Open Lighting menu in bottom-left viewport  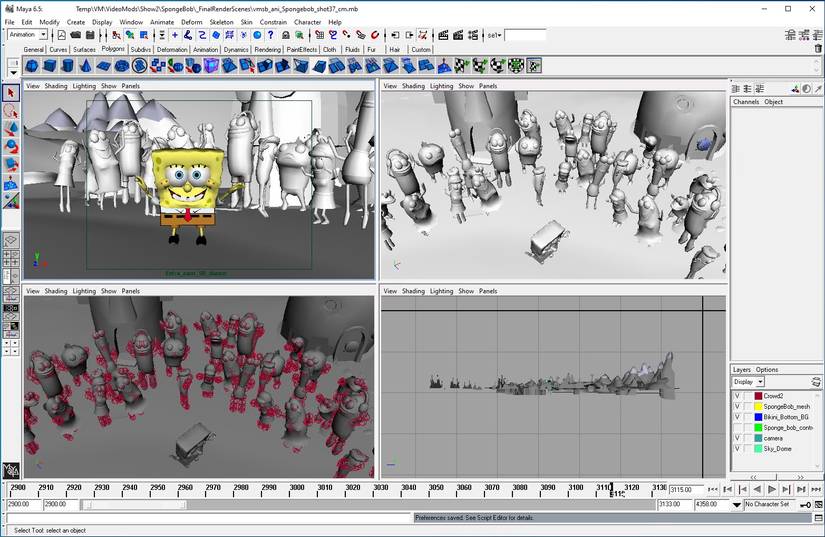pyautogui.click(x=84, y=291)
